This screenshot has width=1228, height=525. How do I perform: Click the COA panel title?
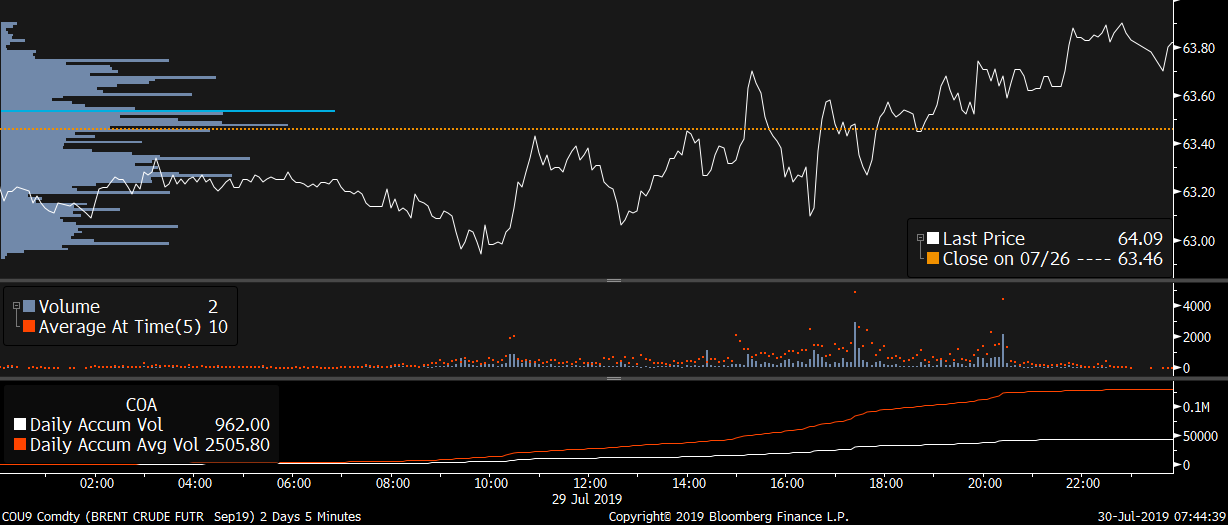pyautogui.click(x=141, y=404)
